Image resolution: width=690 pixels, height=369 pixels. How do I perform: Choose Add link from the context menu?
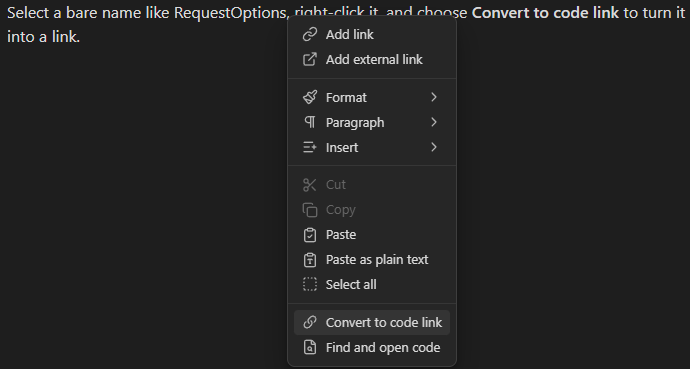pos(372,34)
